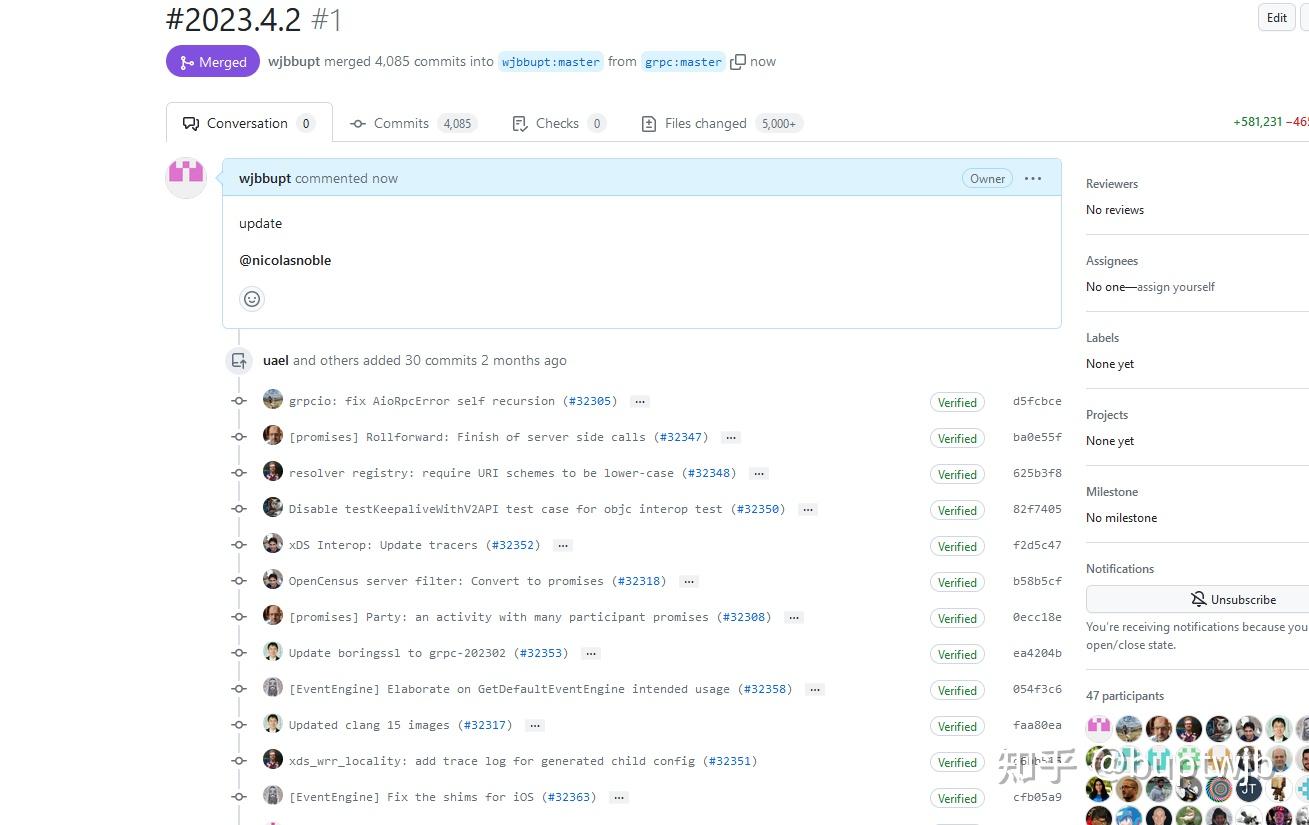Open the kebab menu on wjbbupt's comment

pyautogui.click(x=1033, y=178)
